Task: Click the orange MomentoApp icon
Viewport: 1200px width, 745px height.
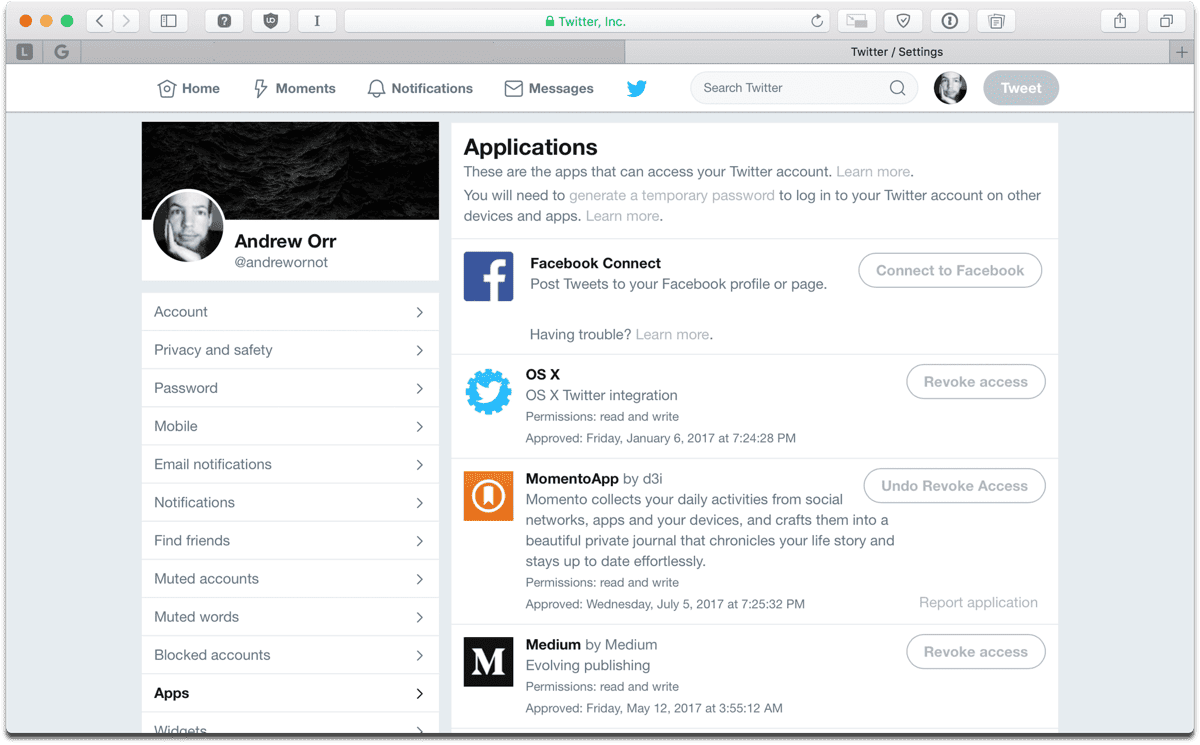Action: point(489,496)
